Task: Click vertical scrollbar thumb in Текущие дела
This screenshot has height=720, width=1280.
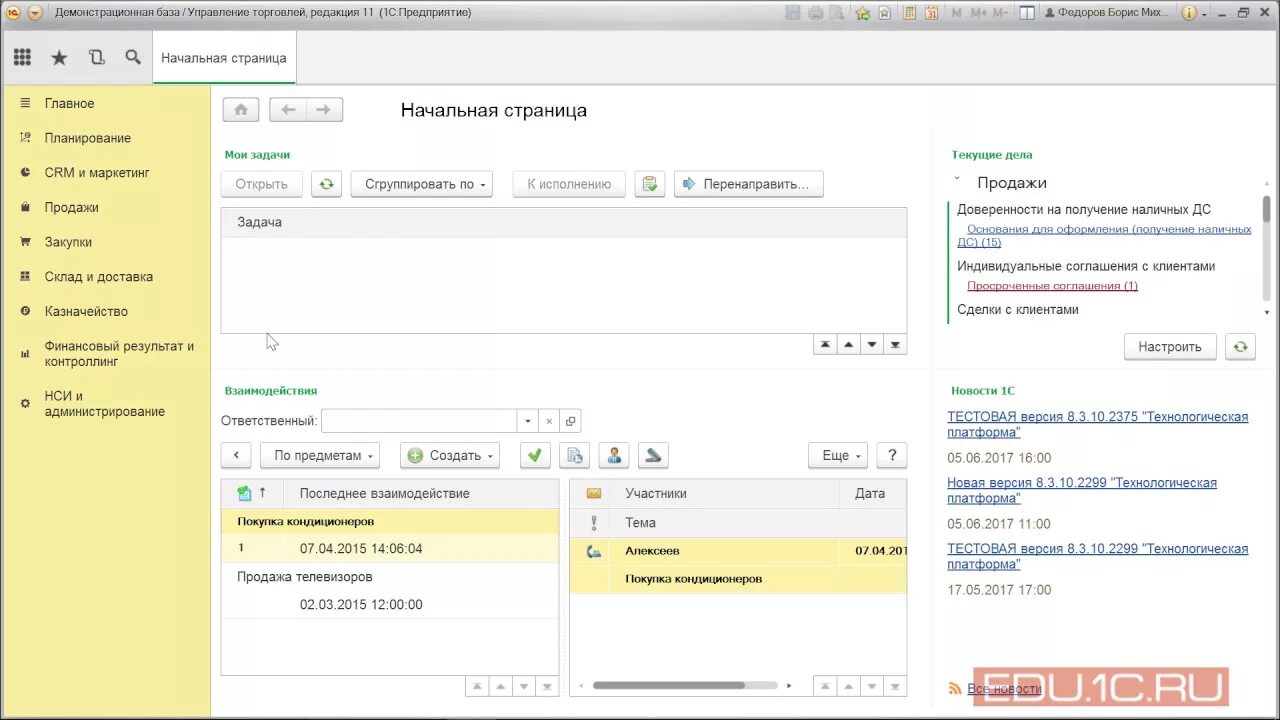Action: (1266, 208)
